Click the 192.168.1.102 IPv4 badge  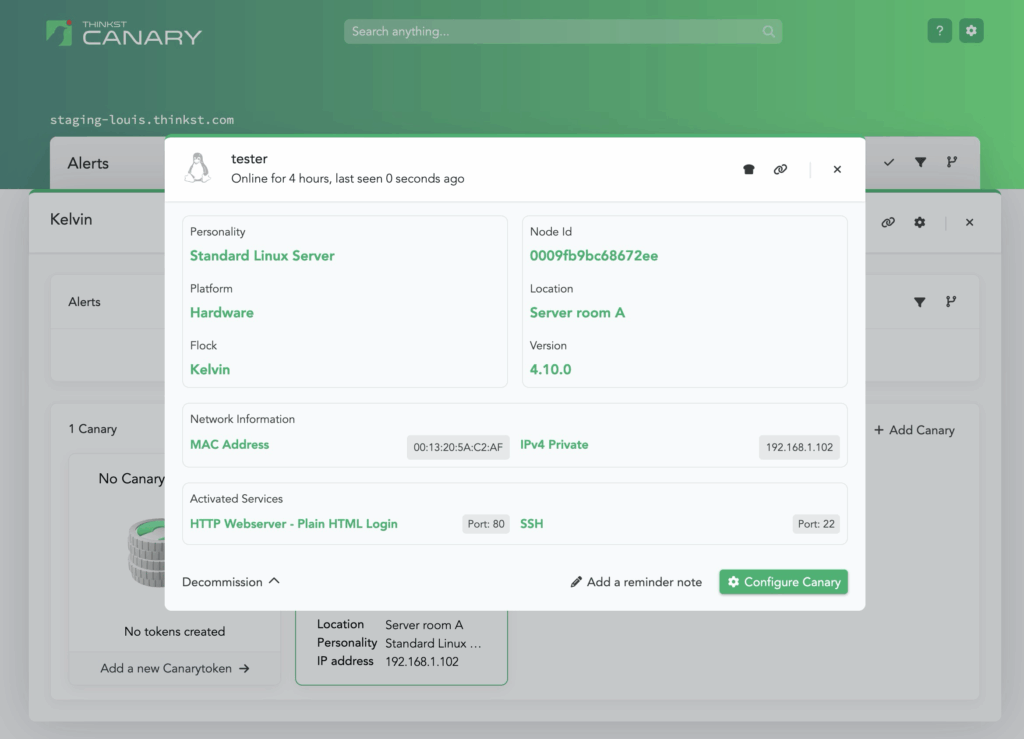click(799, 447)
